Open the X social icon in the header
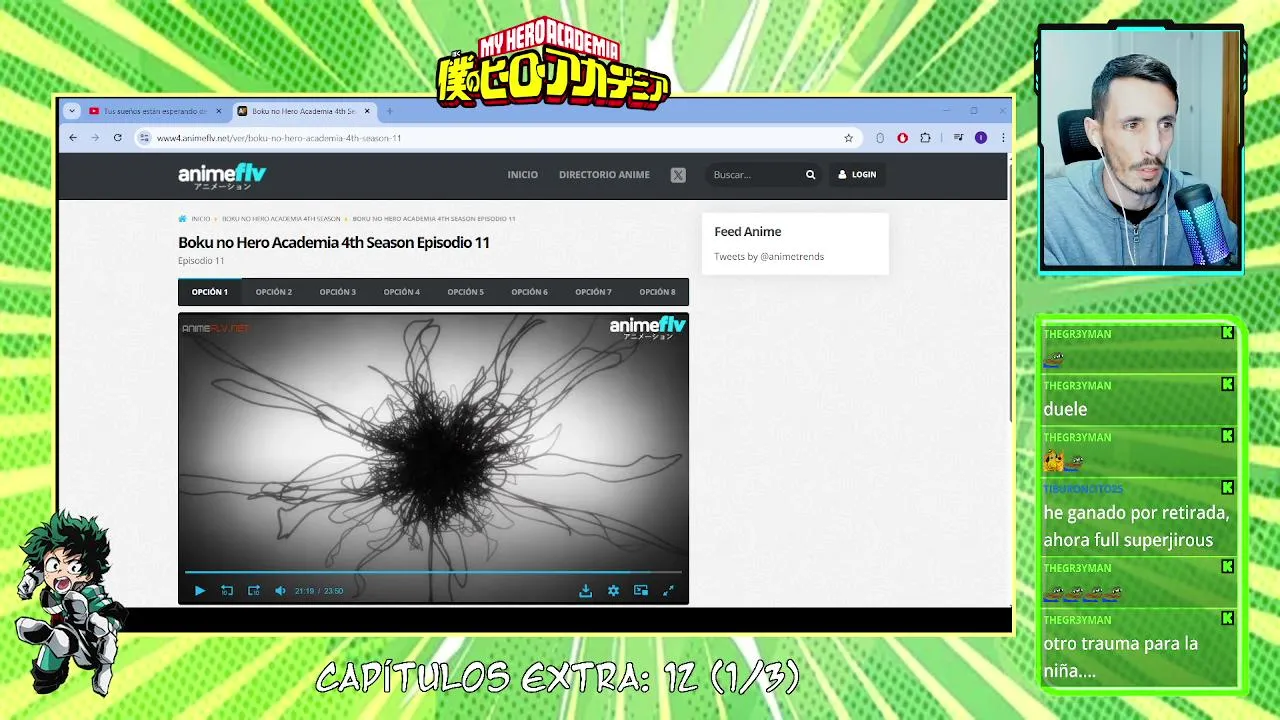This screenshot has width=1280, height=720. click(678, 175)
